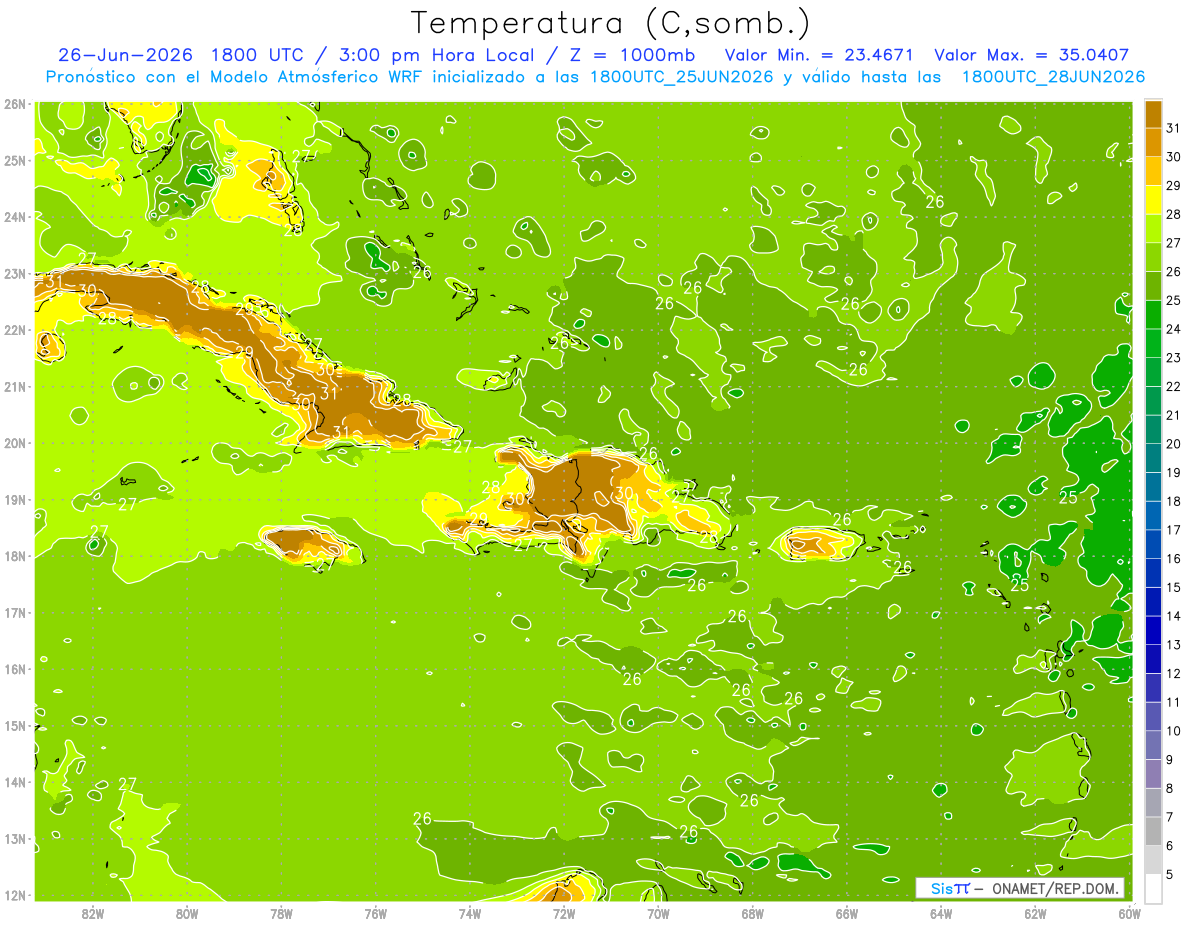The height and width of the screenshot is (927, 1200).
Task: Click the "76W" longitude axis label
Action: coord(375,912)
